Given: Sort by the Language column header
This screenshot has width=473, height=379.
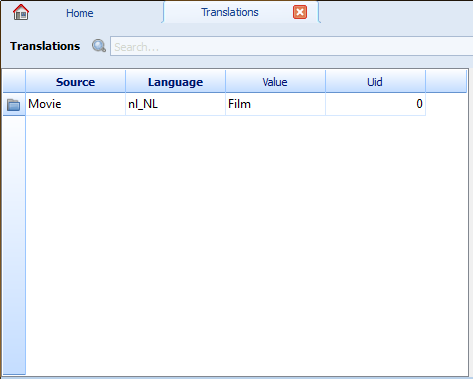Looking at the screenshot, I should (x=175, y=82).
